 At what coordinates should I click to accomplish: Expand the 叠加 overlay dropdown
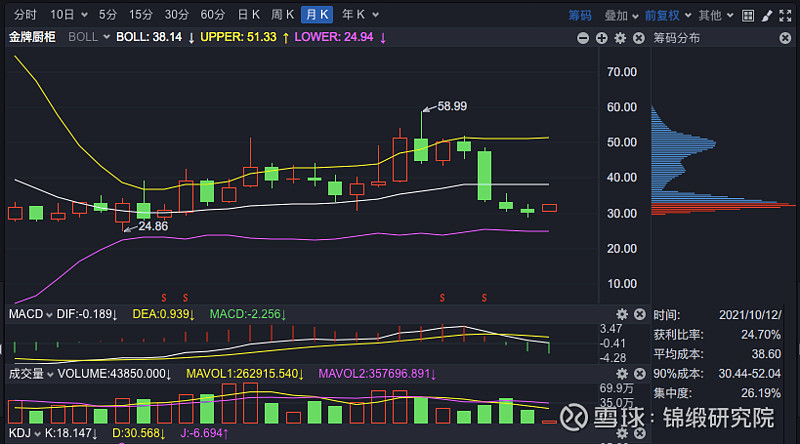621,15
